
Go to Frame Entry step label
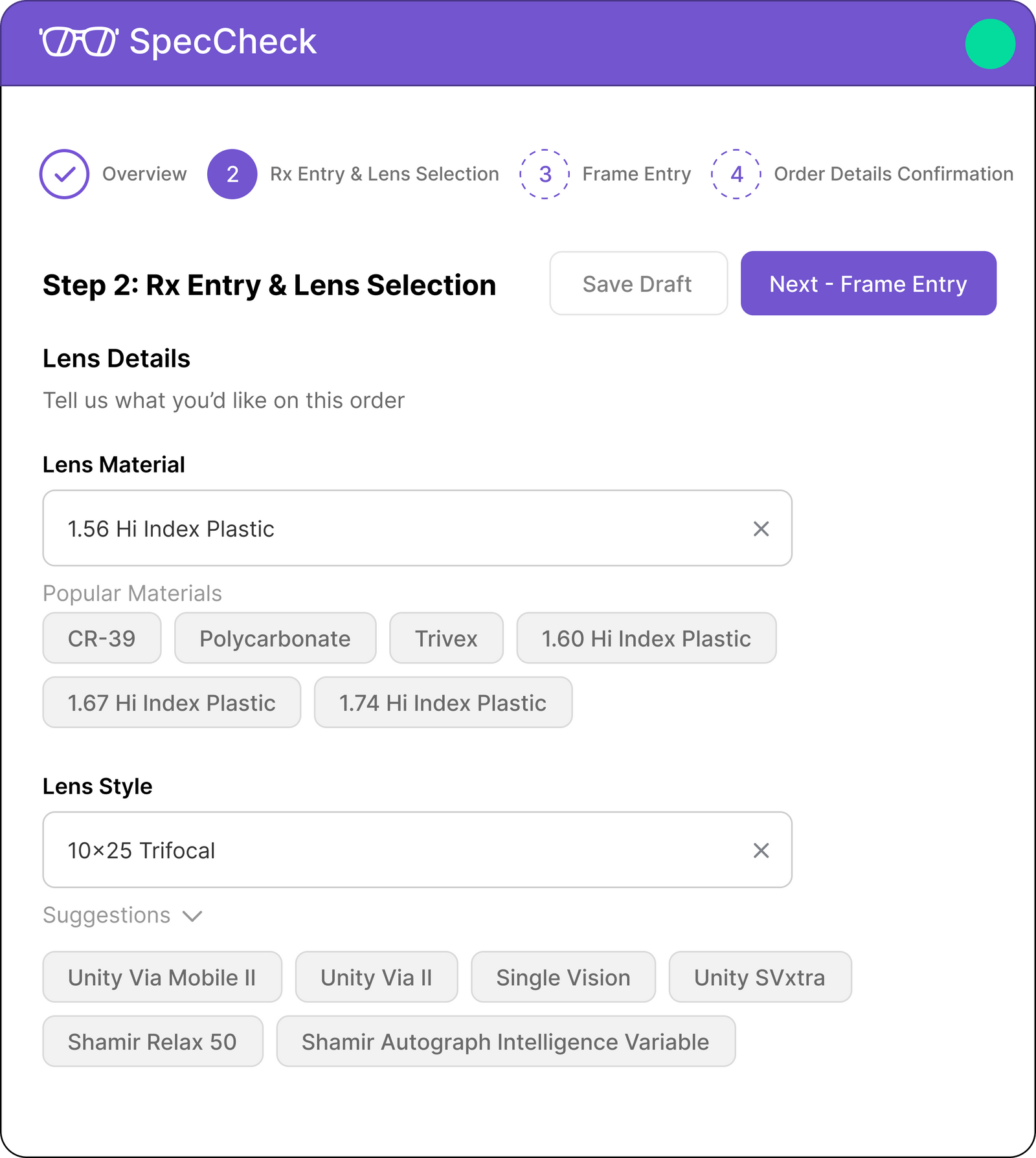(636, 174)
